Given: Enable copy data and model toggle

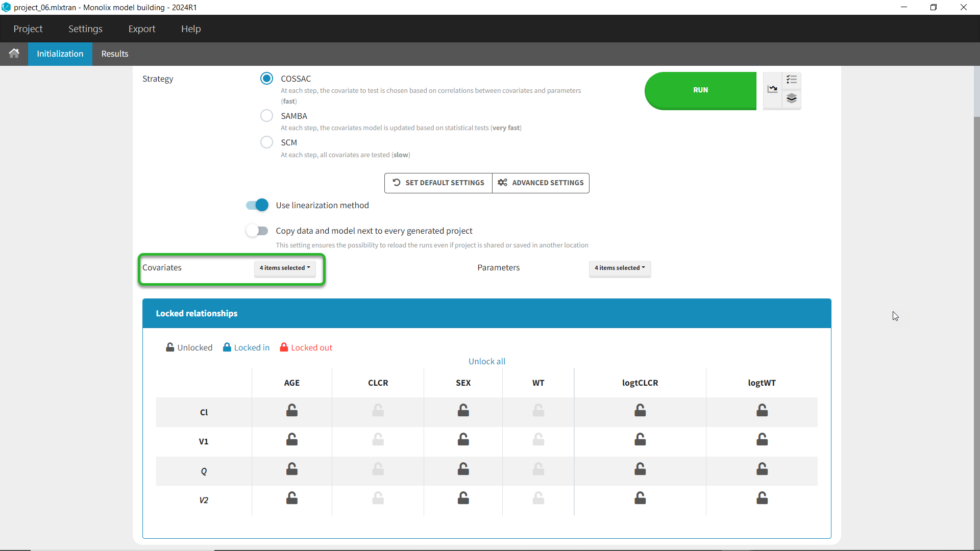Looking at the screenshot, I should pyautogui.click(x=258, y=231).
